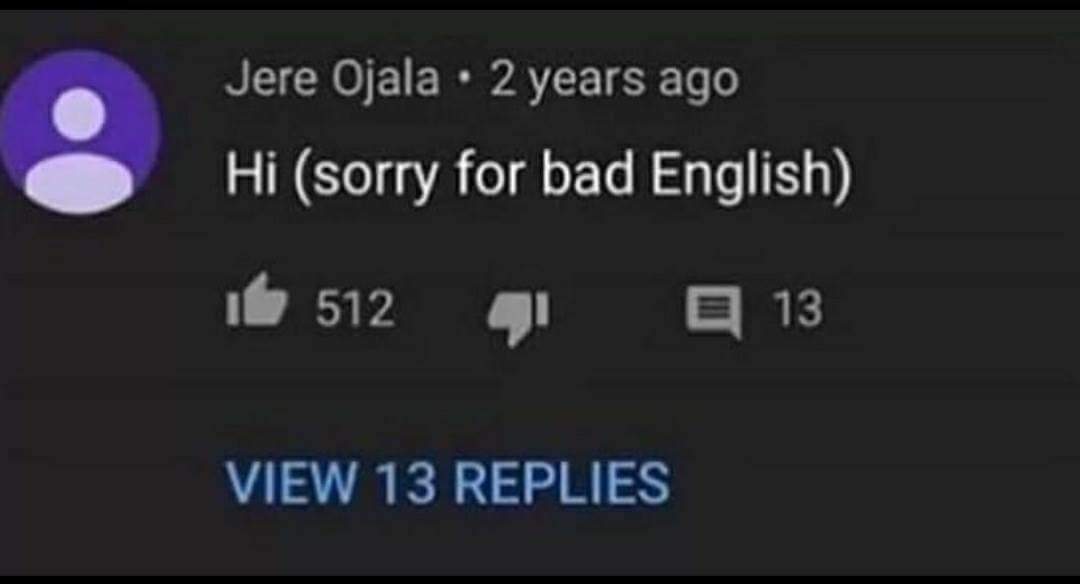This screenshot has height=584, width=1080.
Task: Click the default user silhouette in avatar circle
Action: 79,150
